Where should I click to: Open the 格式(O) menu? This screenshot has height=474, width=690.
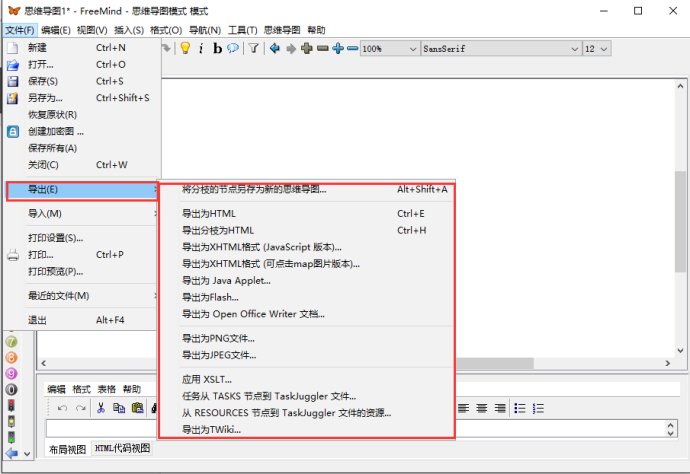[x=166, y=30]
